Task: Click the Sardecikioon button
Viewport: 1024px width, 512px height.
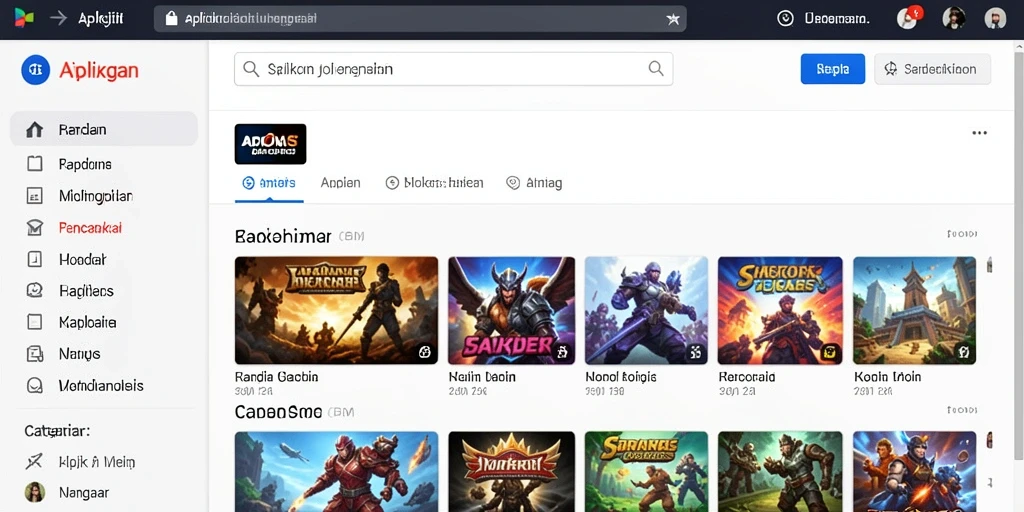Action: point(933,69)
